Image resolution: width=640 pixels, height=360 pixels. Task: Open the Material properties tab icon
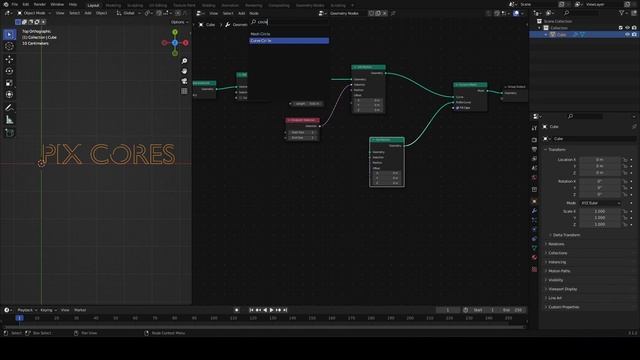pyautogui.click(x=534, y=258)
